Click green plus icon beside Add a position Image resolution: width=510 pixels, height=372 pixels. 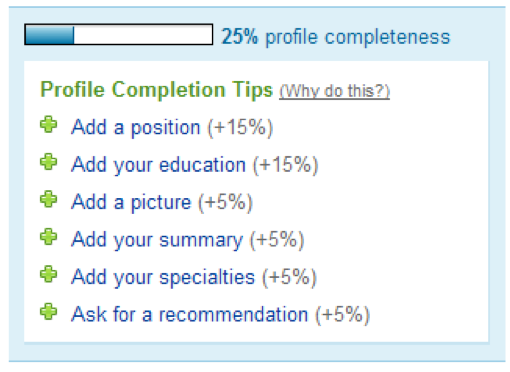[49, 125]
